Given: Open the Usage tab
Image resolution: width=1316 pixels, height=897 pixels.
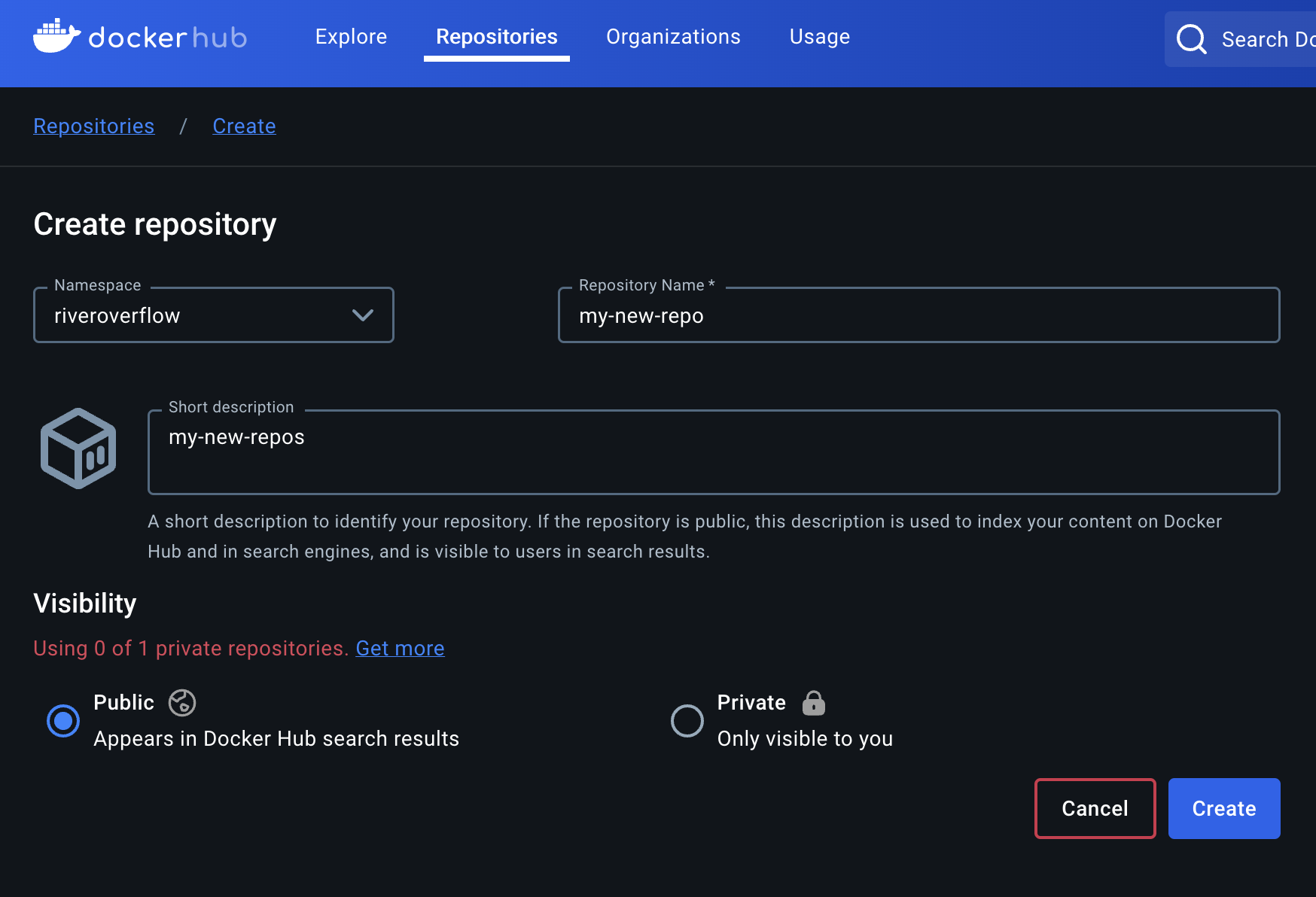Looking at the screenshot, I should [x=820, y=37].
